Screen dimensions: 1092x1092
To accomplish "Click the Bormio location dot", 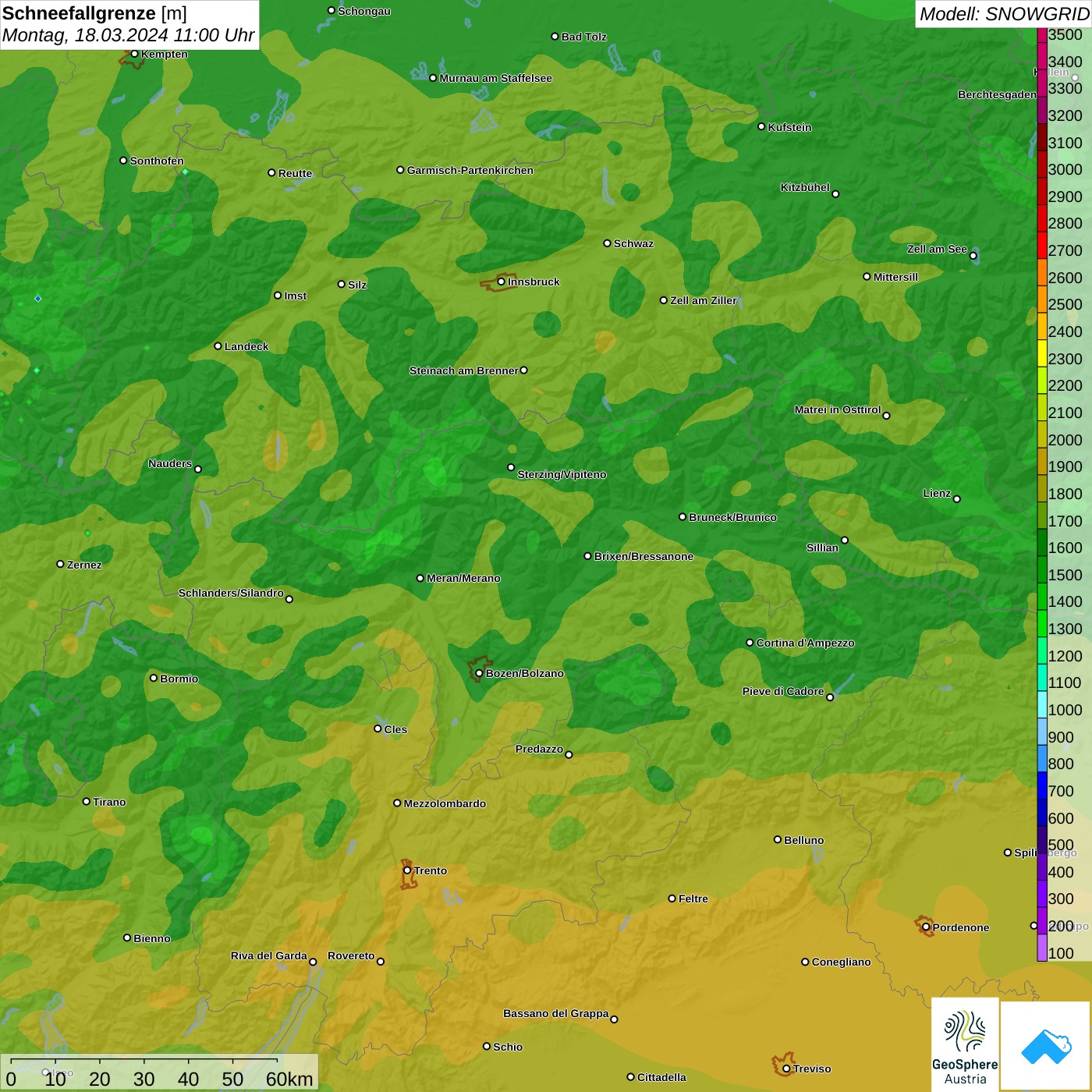I will pos(154,678).
